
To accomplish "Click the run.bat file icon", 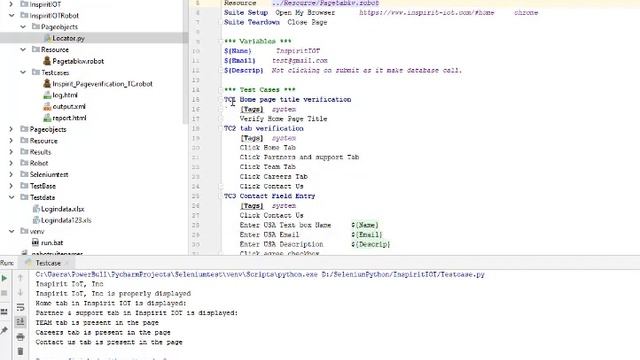I will 36,242.
